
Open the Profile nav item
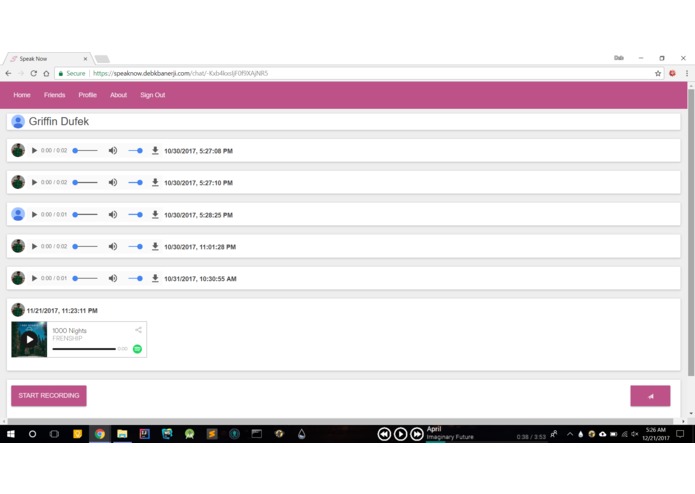(x=87, y=95)
